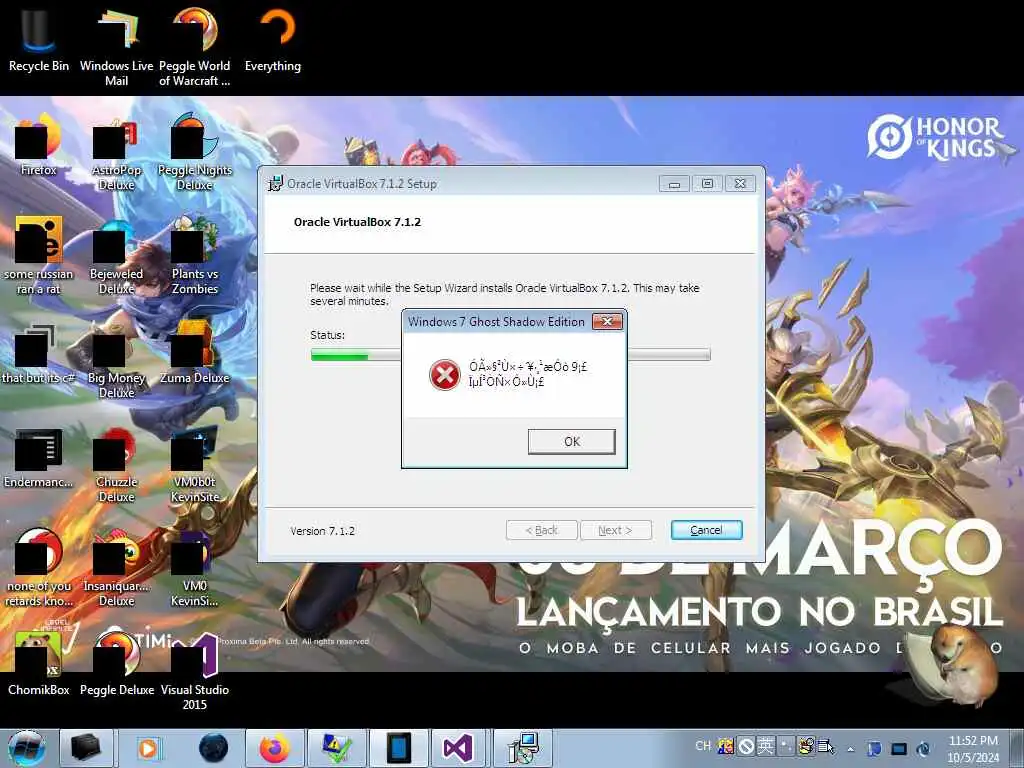Select the 'some russian ran a rat' desktop icon

coord(39,256)
